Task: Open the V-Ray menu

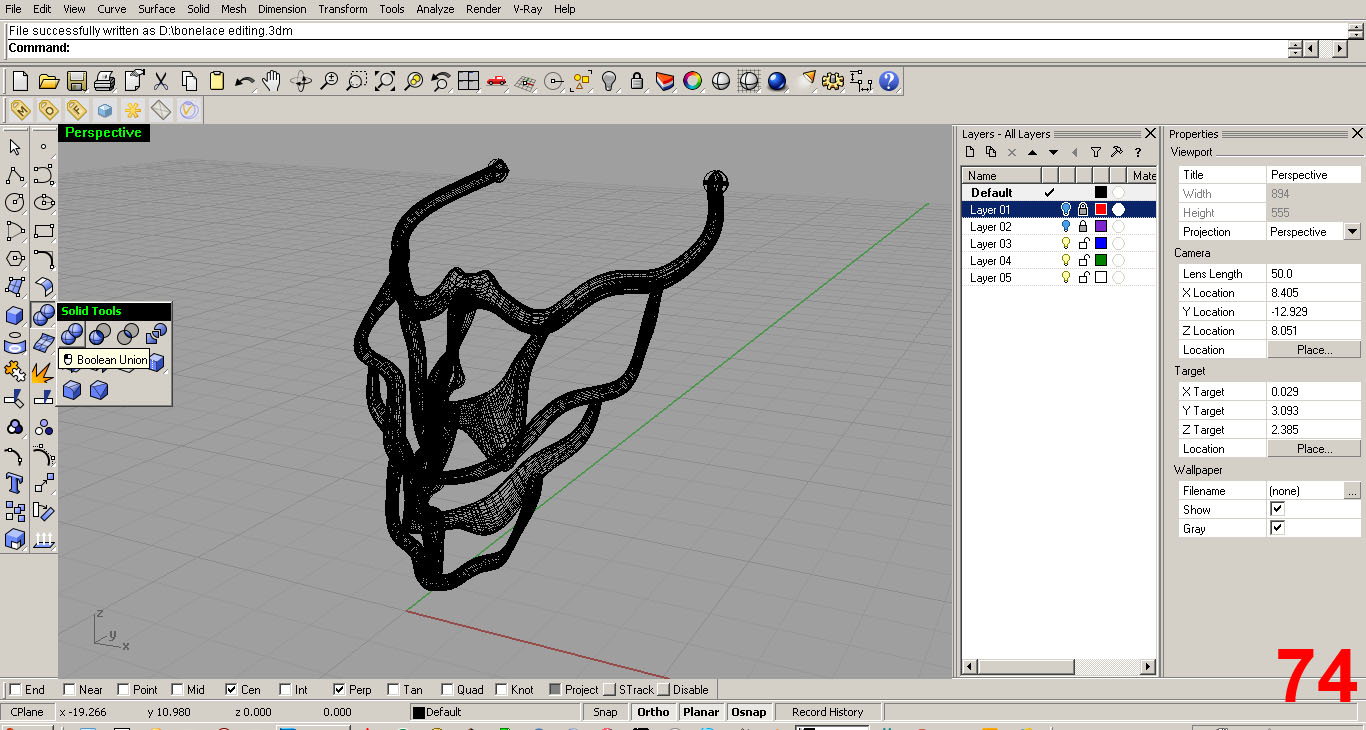Action: click(x=527, y=9)
